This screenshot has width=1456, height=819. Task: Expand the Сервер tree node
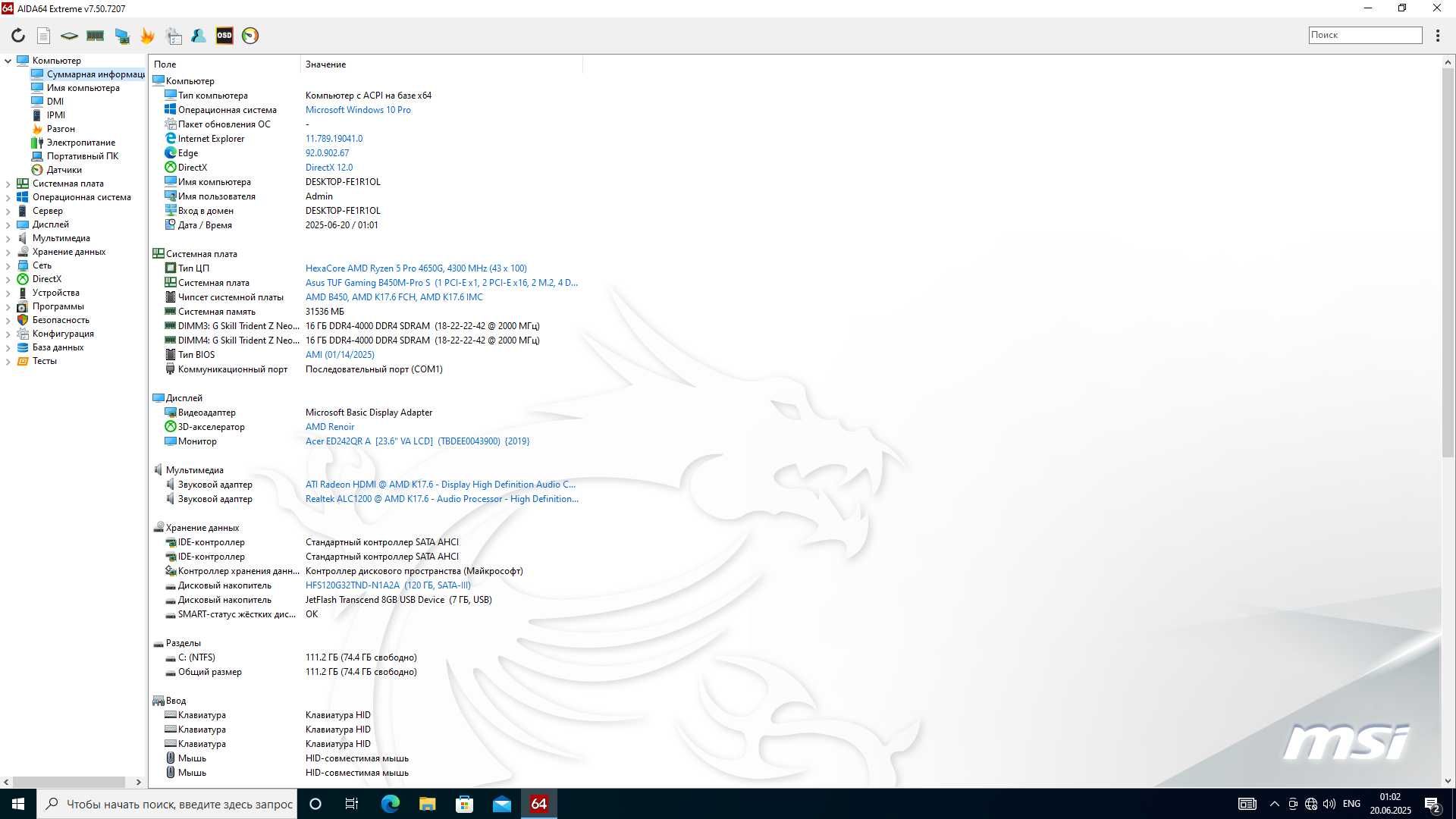tap(8, 211)
